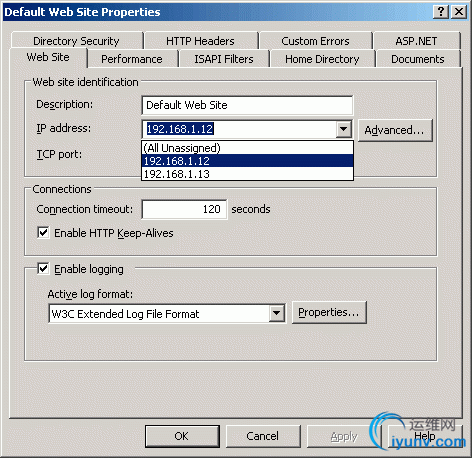
Task: Open the logging Properties... button
Action: pyautogui.click(x=329, y=312)
